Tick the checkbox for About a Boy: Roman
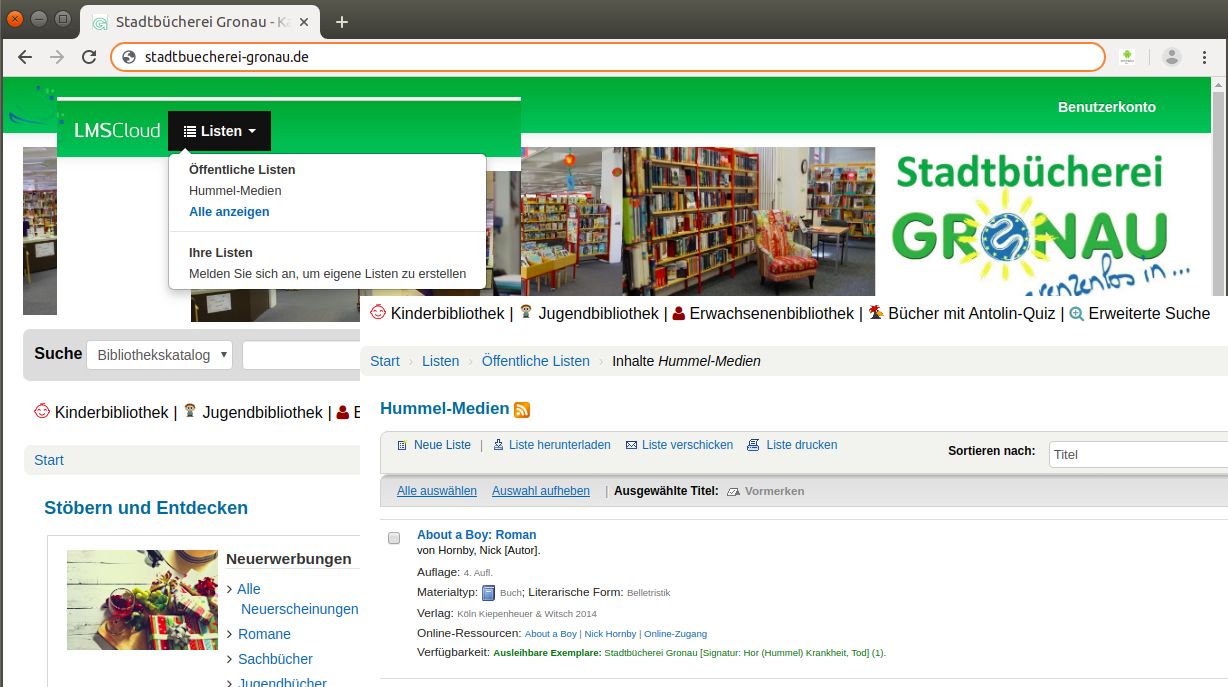 point(394,538)
